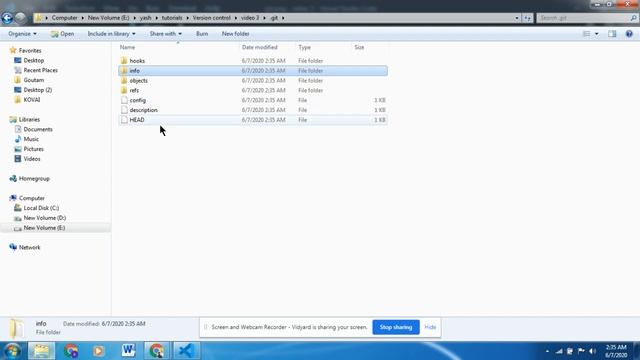
Task: Open the Share with dropdown
Action: tap(166, 34)
